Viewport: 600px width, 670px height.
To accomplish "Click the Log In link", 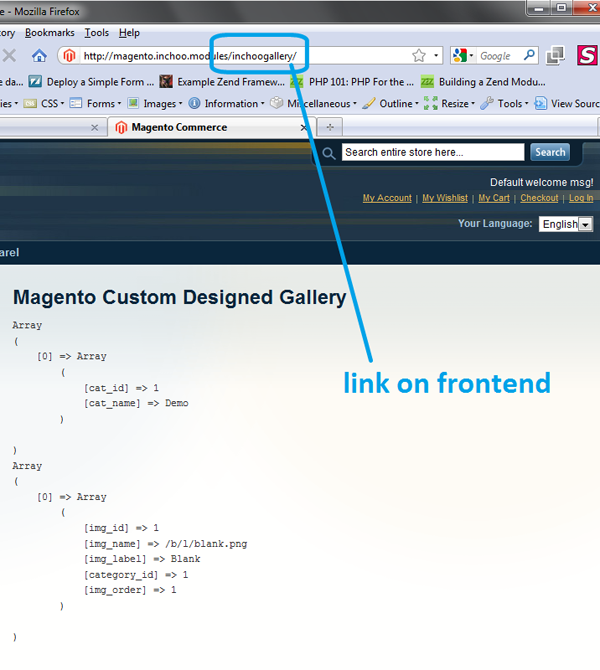I will (581, 198).
